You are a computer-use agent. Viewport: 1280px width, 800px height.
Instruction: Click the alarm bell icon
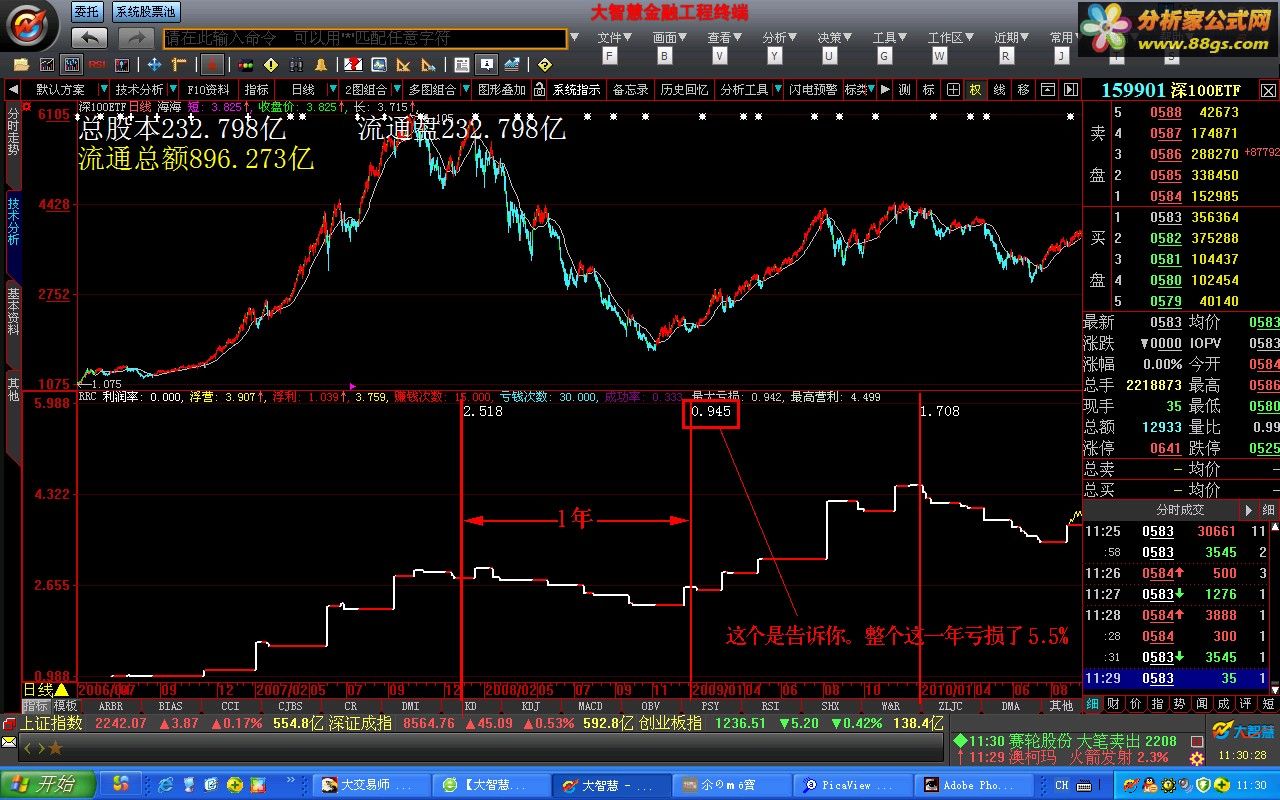point(321,65)
